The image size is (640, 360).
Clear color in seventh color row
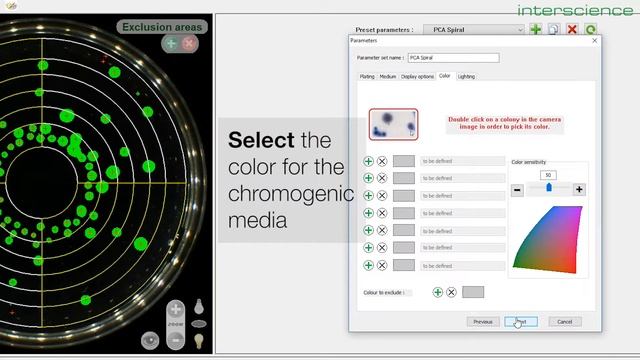point(382,265)
